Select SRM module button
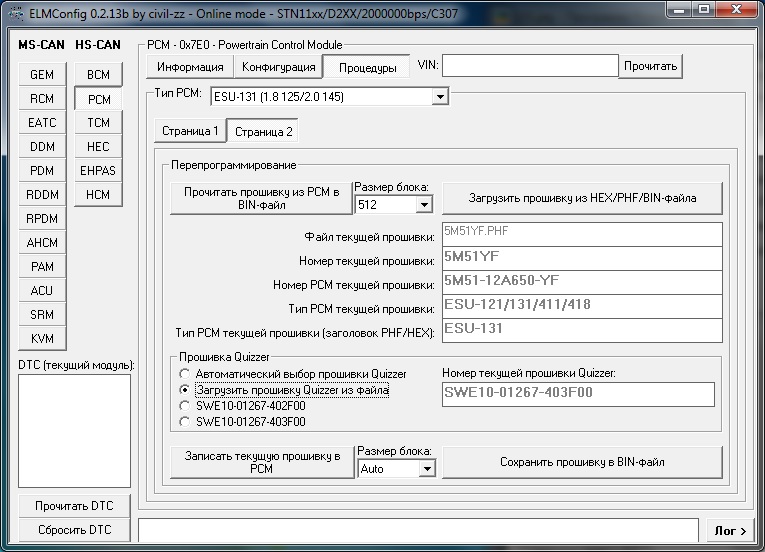The width and height of the screenshot is (765, 552). [42, 314]
